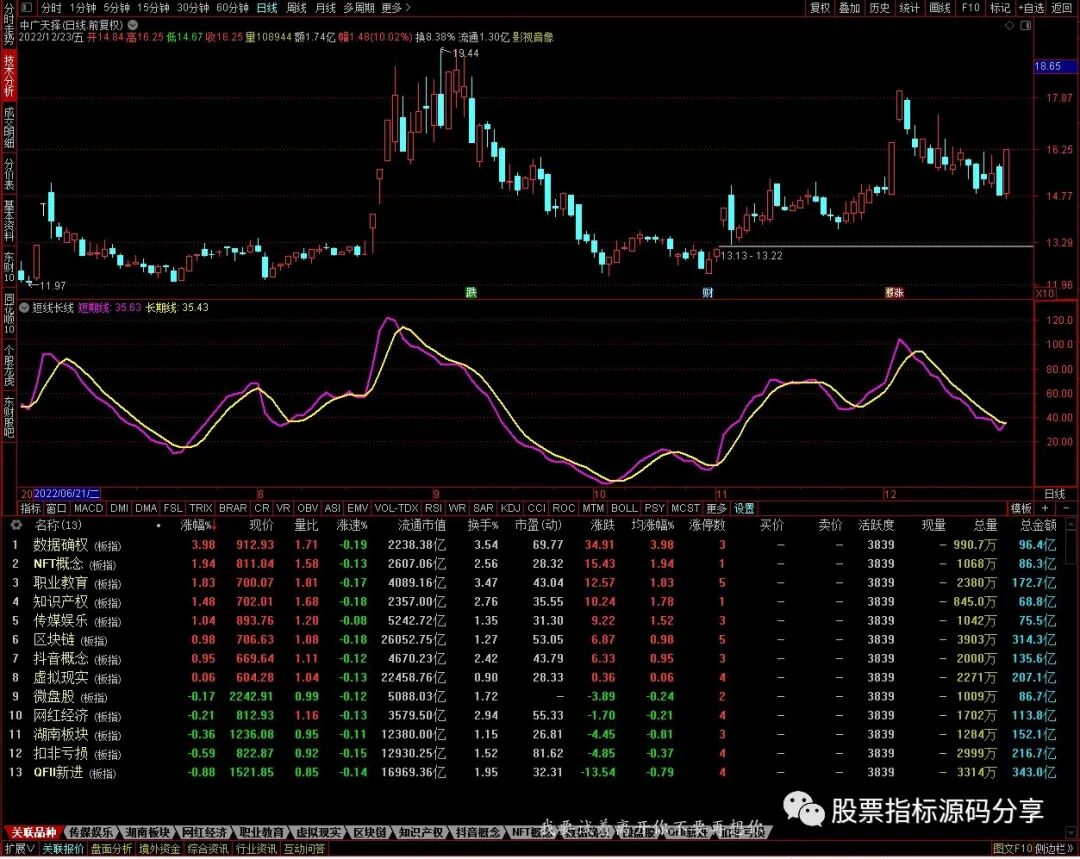Open the gear settings icon in list header
This screenshot has height=859, width=1080.
pyautogui.click(x=15, y=525)
